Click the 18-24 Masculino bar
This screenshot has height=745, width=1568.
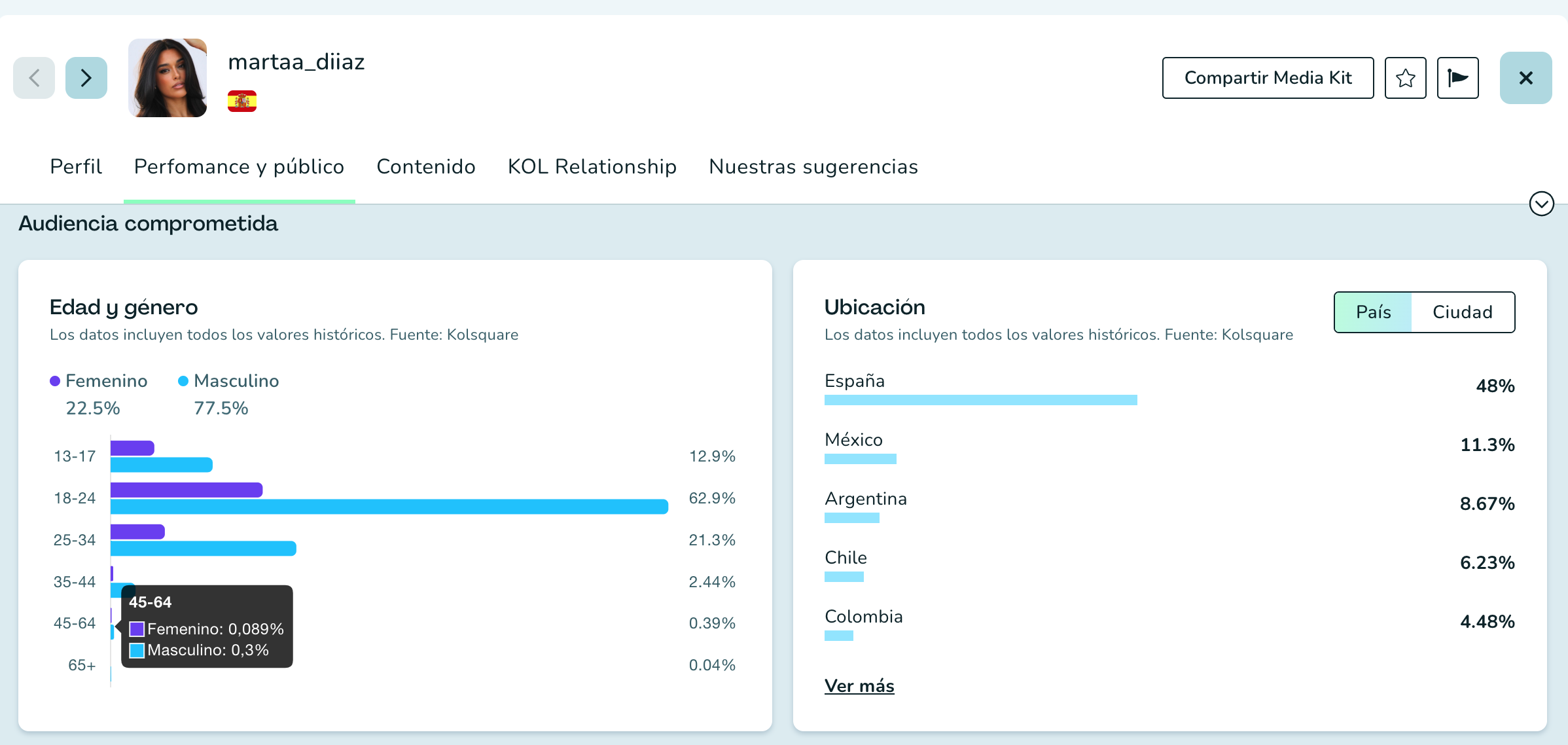pos(389,507)
